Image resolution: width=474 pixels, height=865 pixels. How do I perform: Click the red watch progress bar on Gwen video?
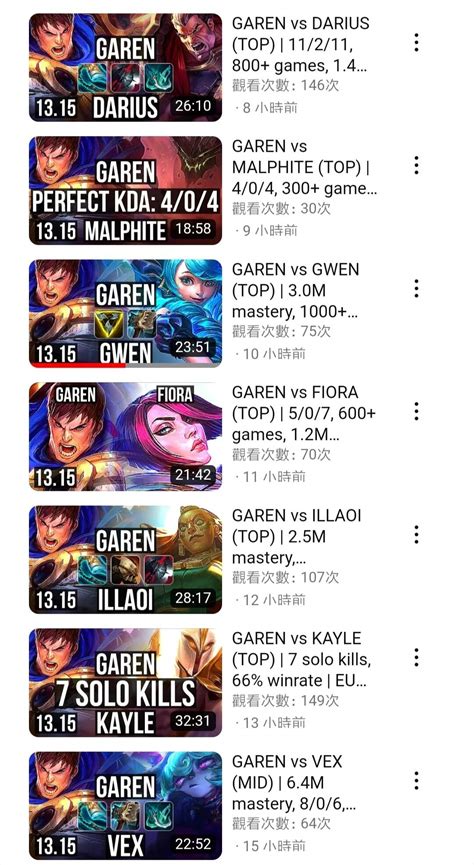[77, 365]
